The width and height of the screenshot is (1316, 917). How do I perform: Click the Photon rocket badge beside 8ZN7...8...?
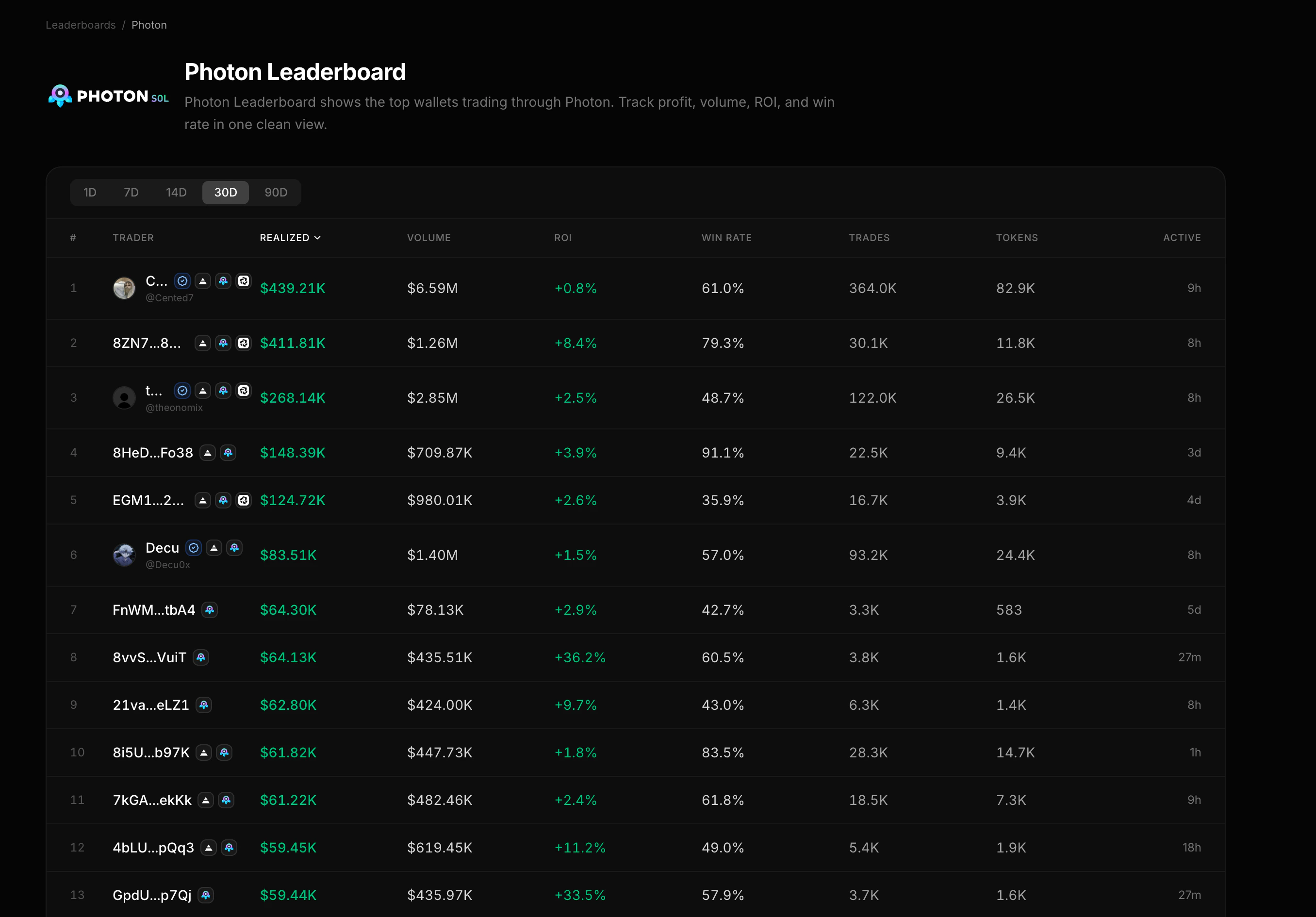[x=224, y=343]
